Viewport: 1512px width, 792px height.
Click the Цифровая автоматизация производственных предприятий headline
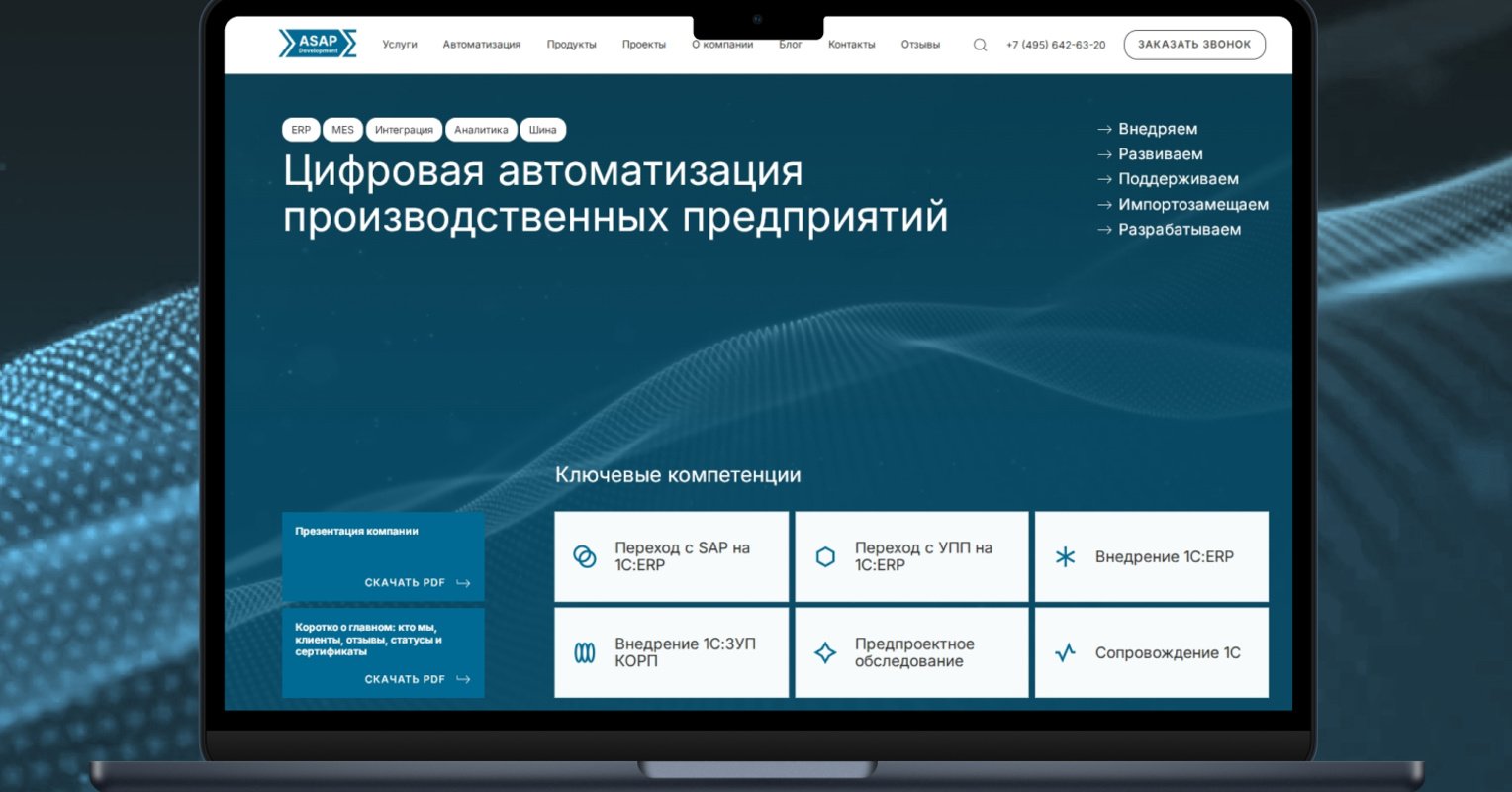615,194
